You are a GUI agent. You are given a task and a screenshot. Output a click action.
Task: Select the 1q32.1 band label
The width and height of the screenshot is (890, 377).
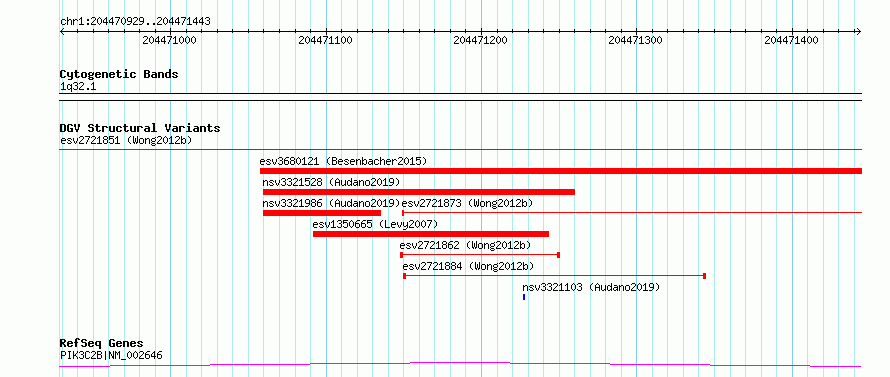77,87
